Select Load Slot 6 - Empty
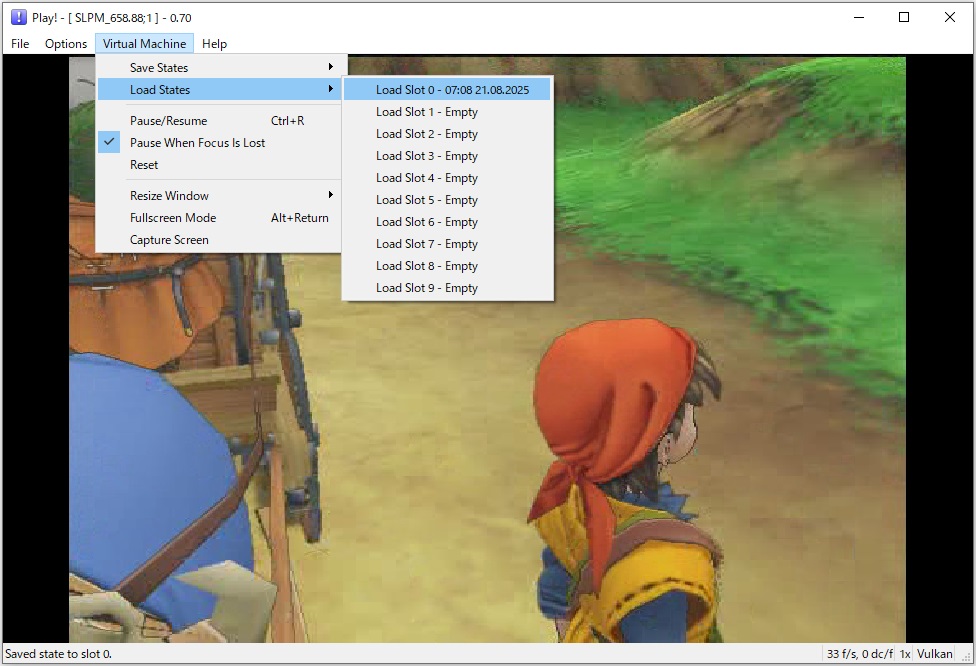Screen dimensions: 976x666 click(448, 222)
